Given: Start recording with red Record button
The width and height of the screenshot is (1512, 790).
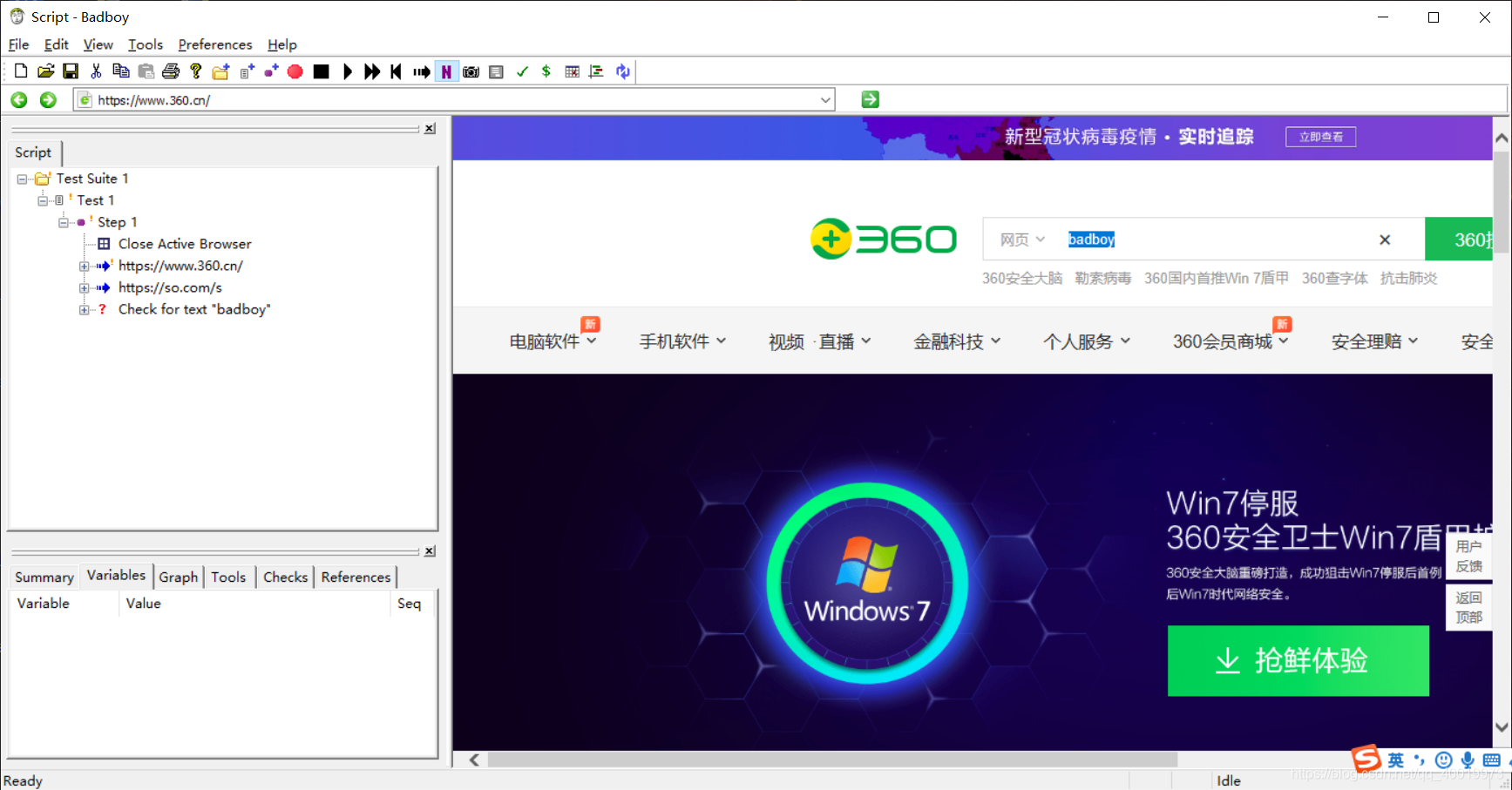Looking at the screenshot, I should click(295, 71).
